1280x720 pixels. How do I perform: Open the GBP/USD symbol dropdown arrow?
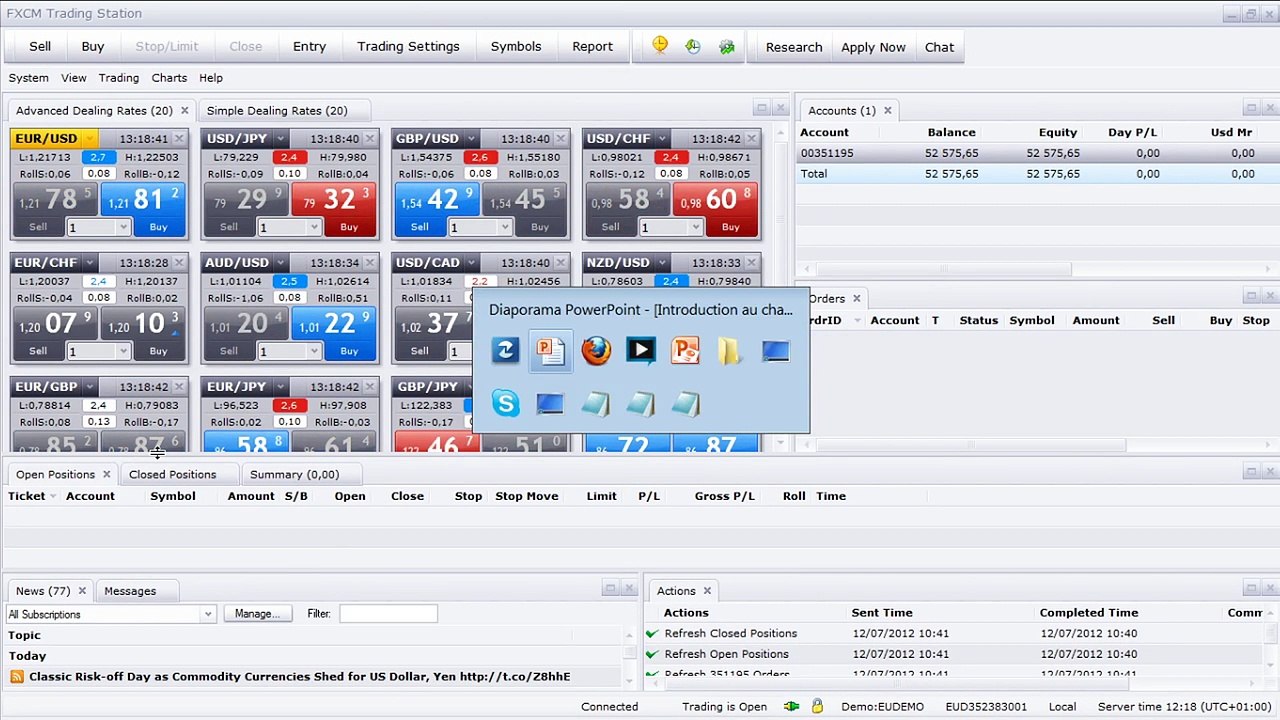[472, 139]
